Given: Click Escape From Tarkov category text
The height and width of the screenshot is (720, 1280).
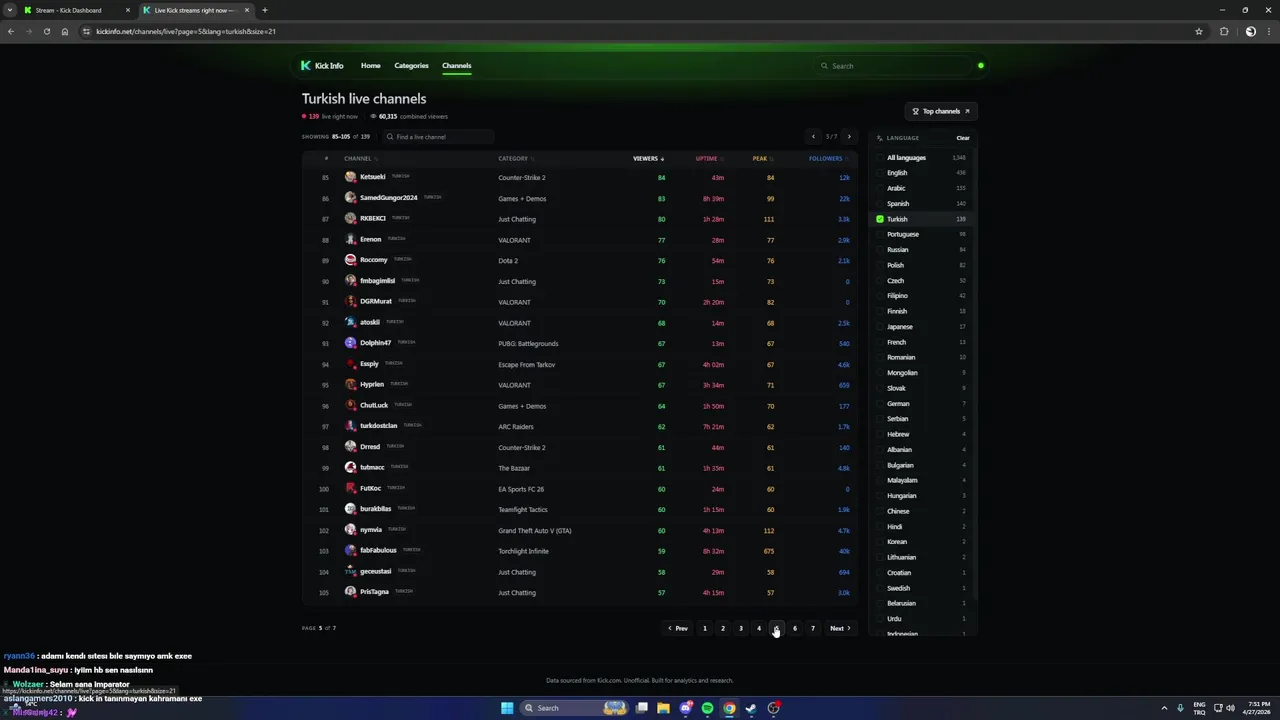Looking at the screenshot, I should click(526, 364).
